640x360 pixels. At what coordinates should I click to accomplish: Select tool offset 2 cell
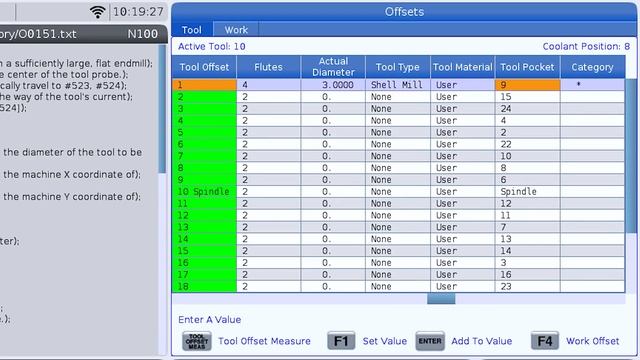click(204, 97)
